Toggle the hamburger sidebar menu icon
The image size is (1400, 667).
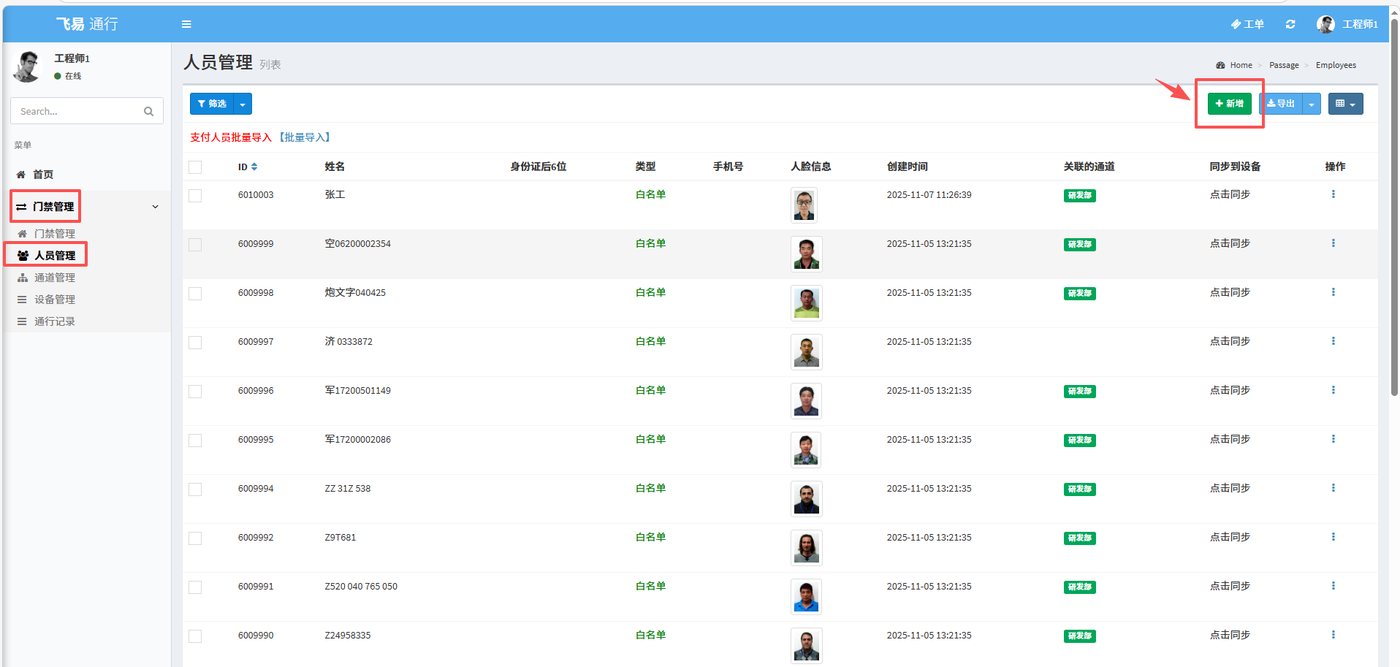pos(186,24)
